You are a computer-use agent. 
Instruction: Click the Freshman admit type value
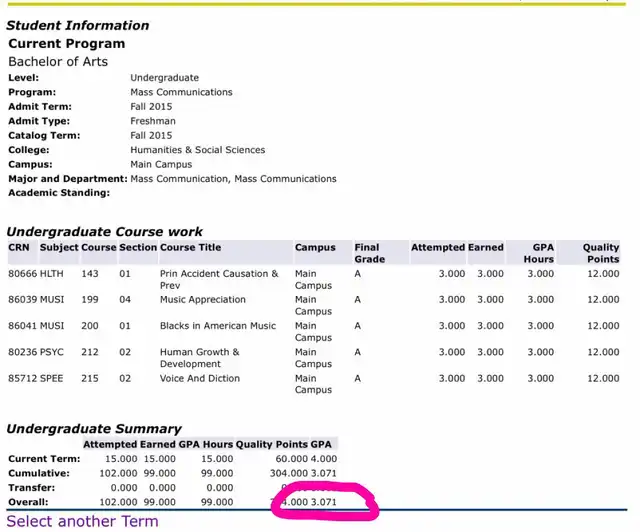(154, 121)
